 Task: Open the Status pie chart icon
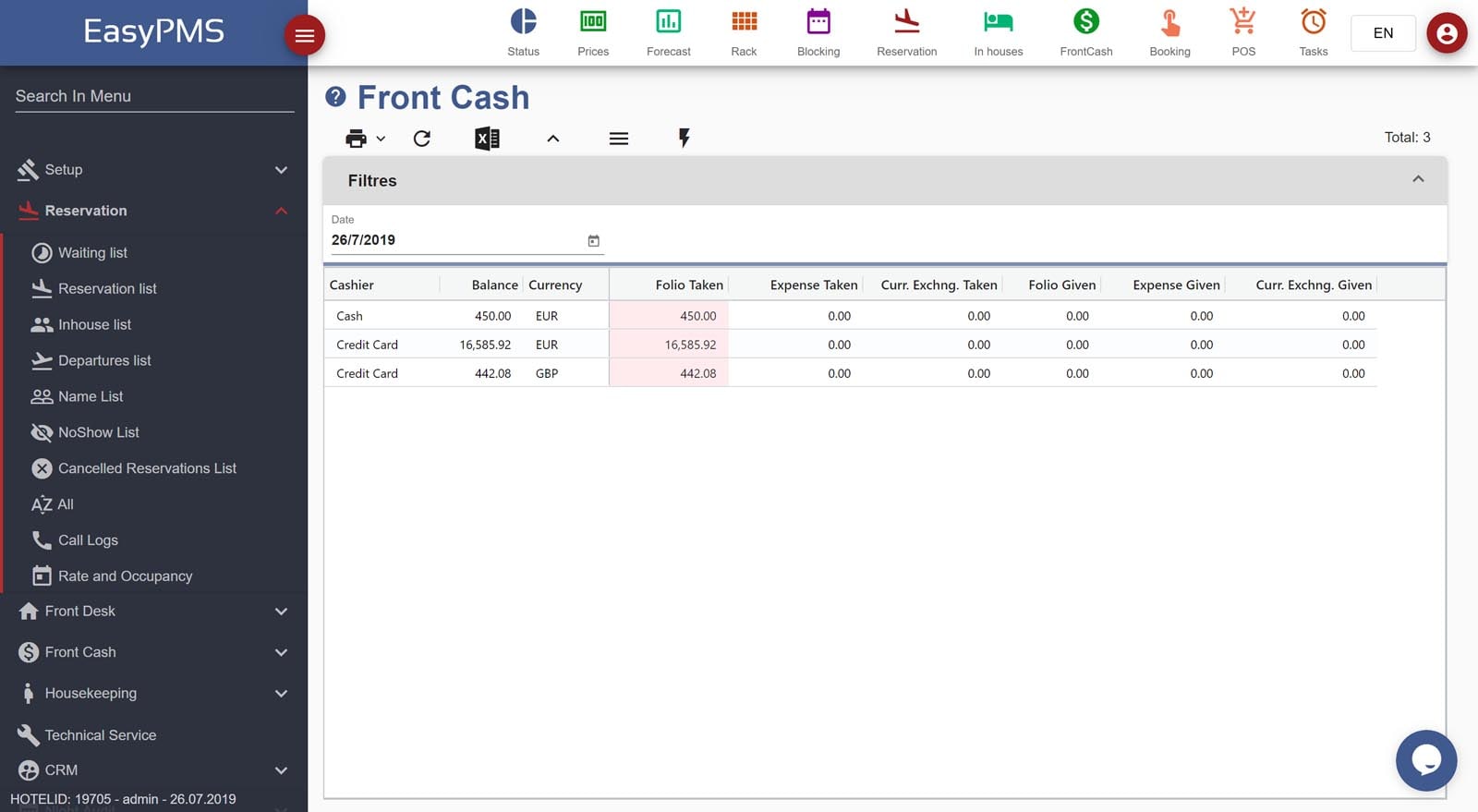[523, 21]
